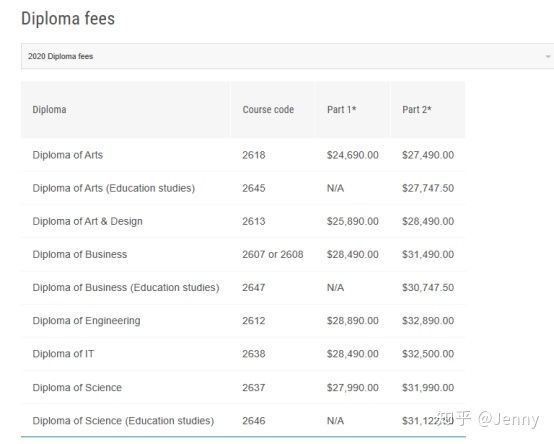Click the Course code column header
Screen dimensions: 554x444
pyautogui.click(x=268, y=109)
